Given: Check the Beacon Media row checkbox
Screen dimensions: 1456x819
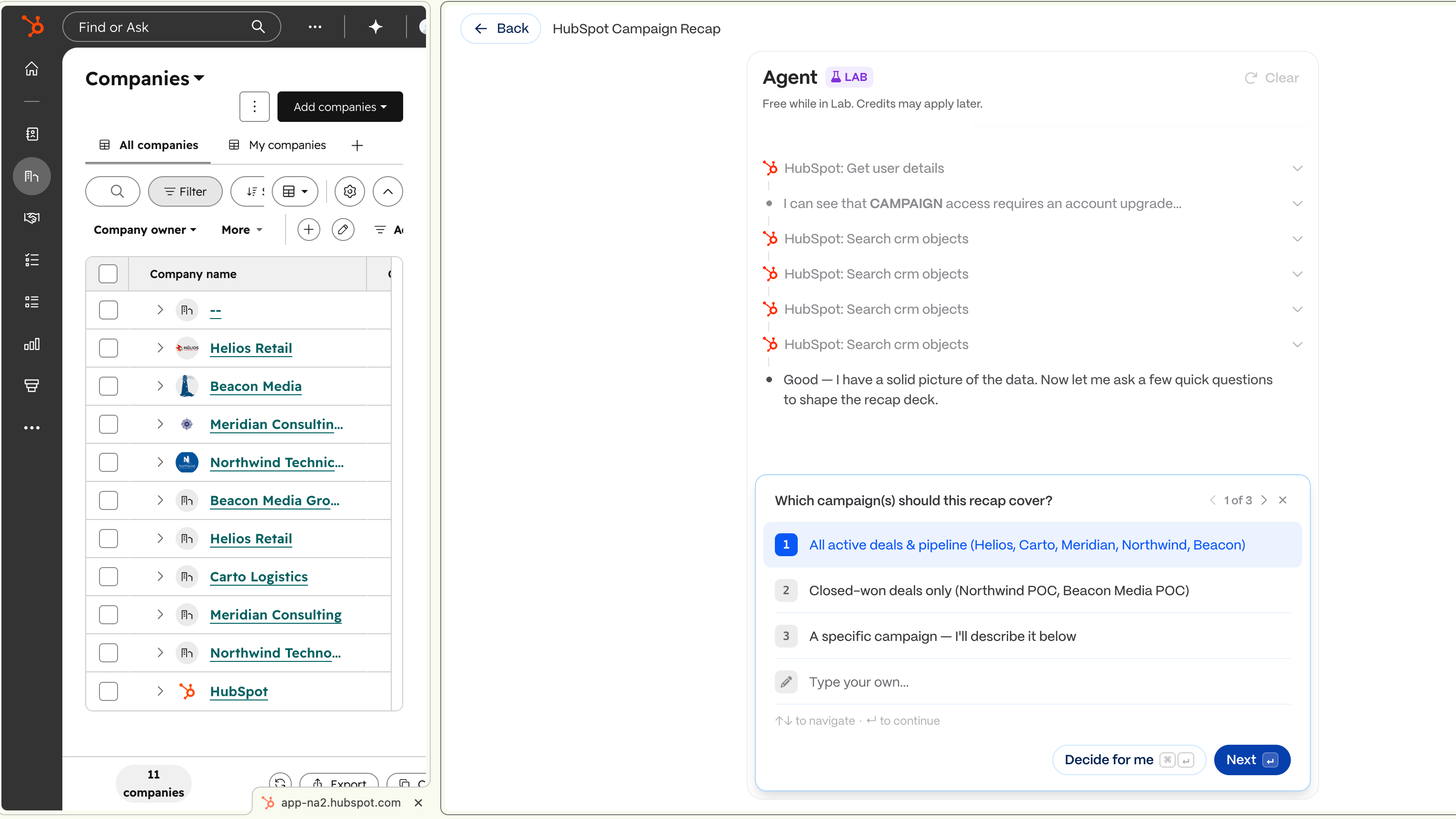Looking at the screenshot, I should click(108, 386).
